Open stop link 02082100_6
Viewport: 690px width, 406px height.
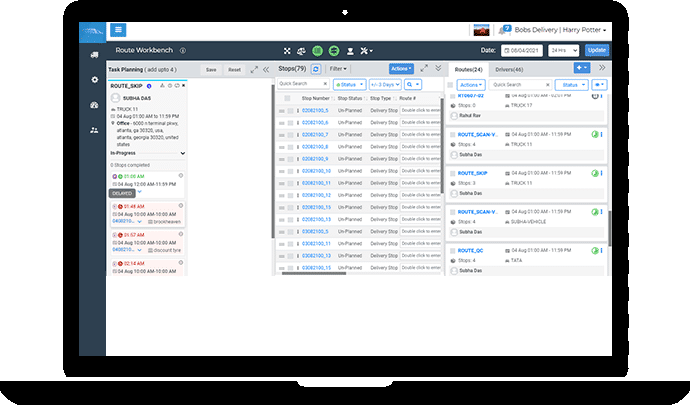coord(315,123)
